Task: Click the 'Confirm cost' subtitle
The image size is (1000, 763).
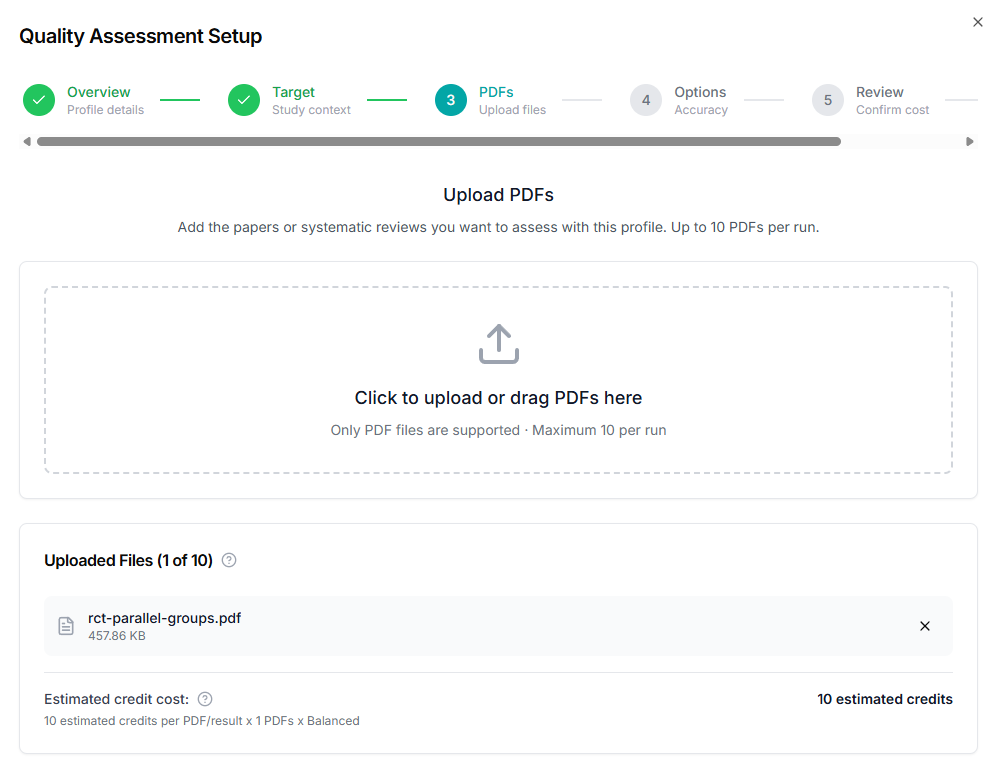Action: [892, 110]
